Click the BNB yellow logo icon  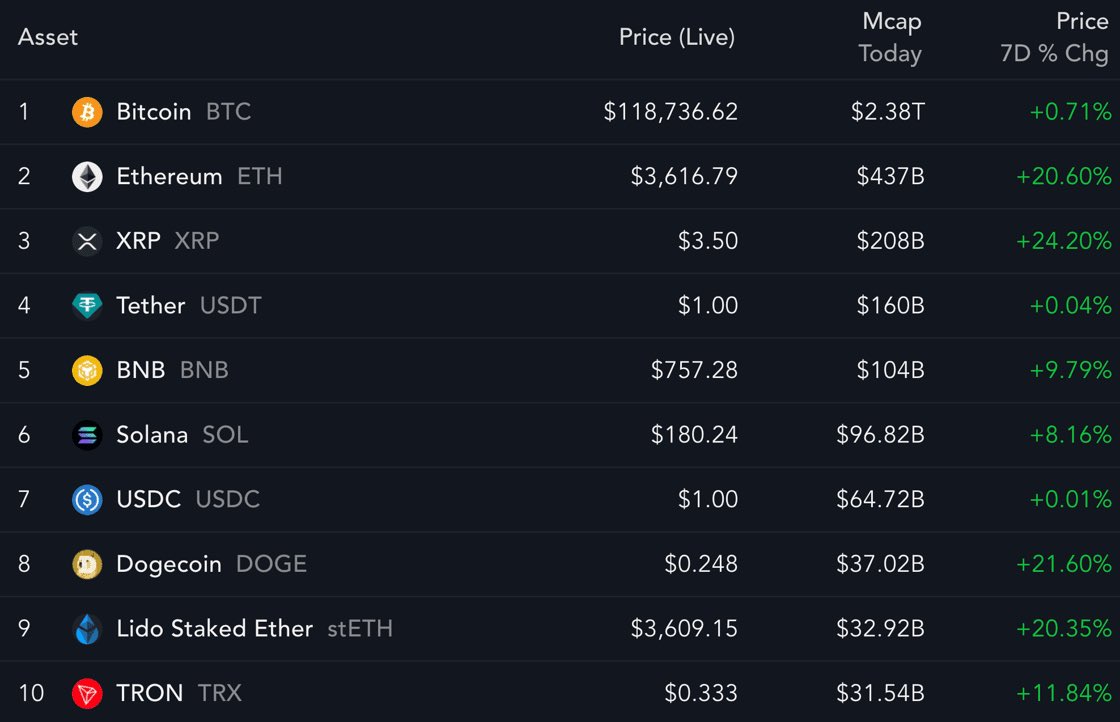(x=87, y=370)
